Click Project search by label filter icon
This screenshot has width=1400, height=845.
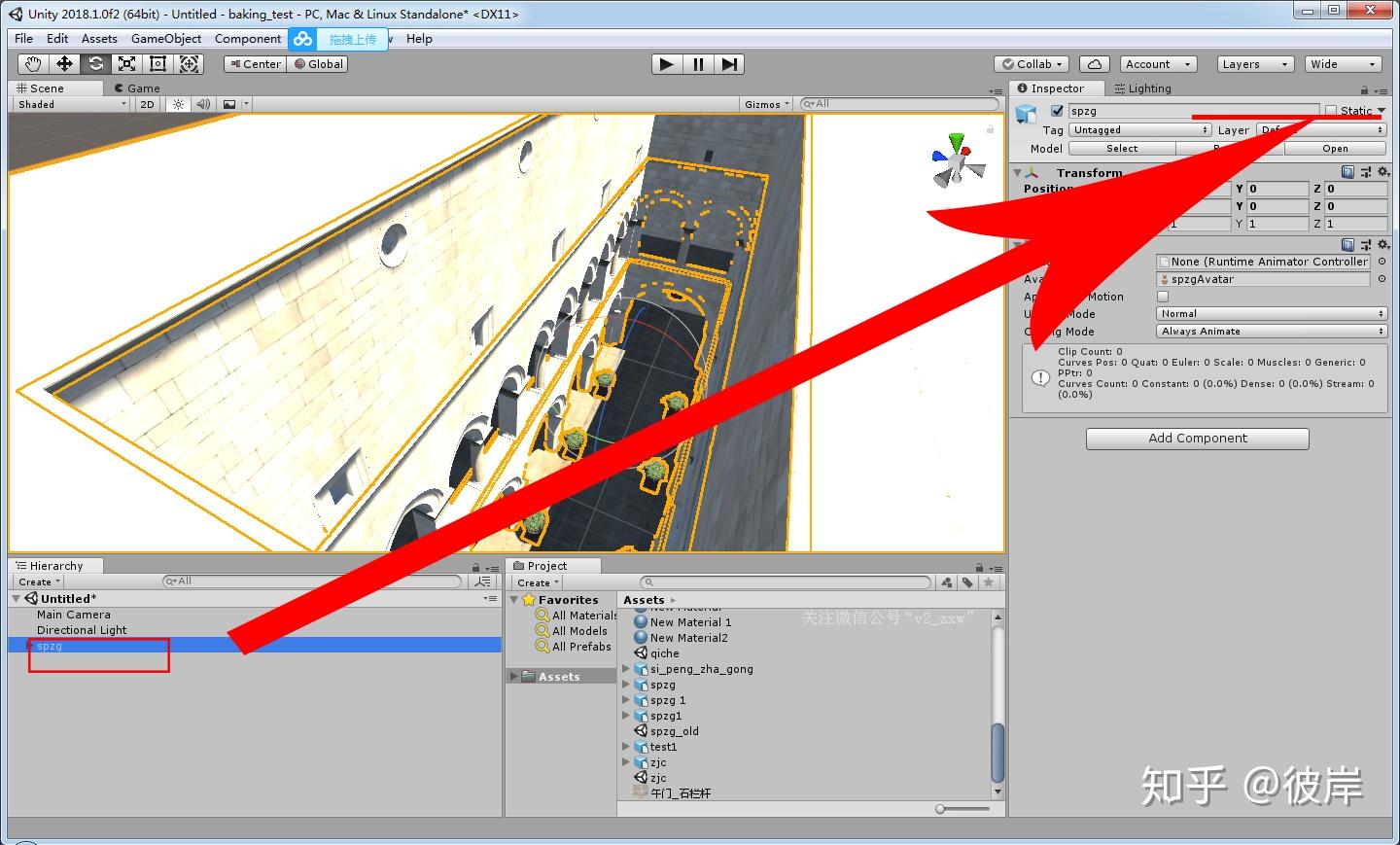tap(968, 582)
